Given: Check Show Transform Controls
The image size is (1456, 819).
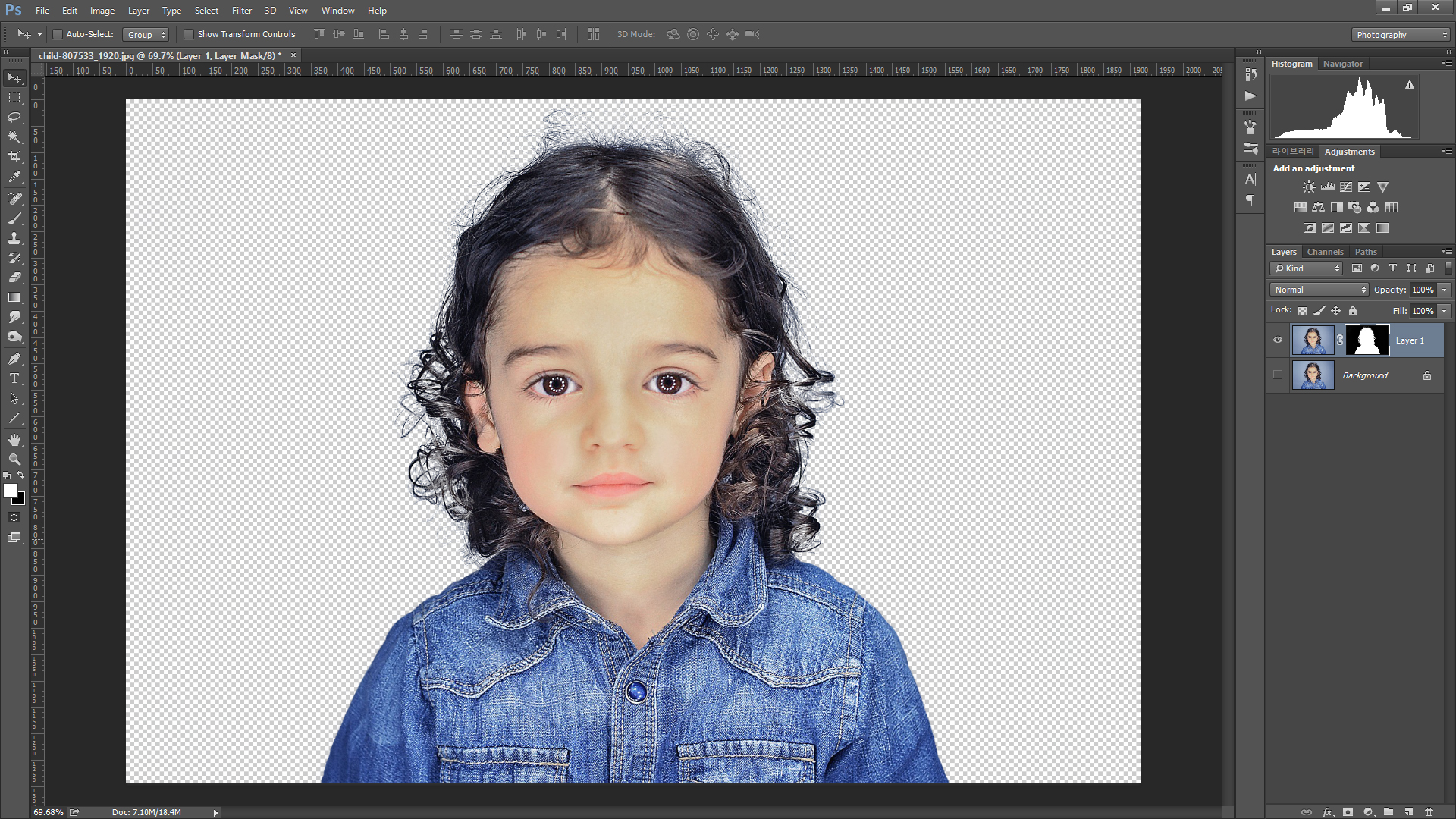Looking at the screenshot, I should point(189,34).
